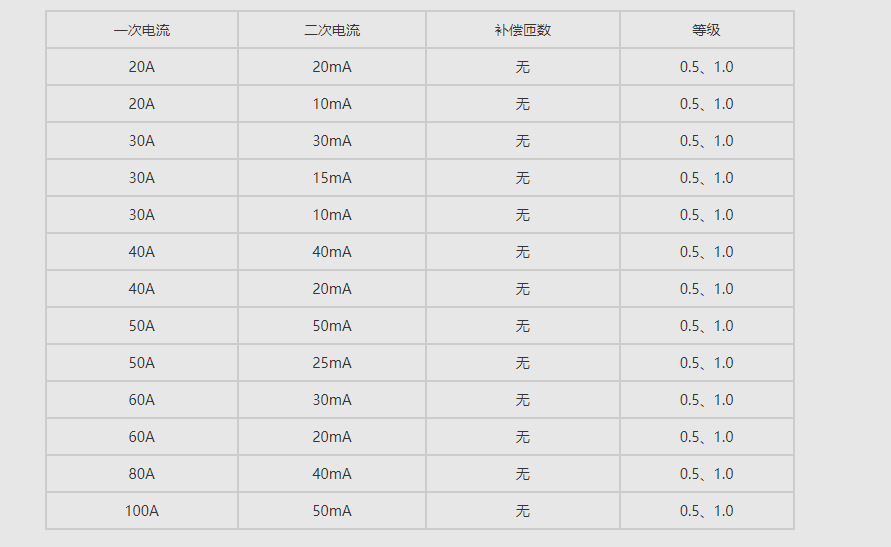Click the 等级 column header
This screenshot has width=891, height=547.
[x=706, y=30]
